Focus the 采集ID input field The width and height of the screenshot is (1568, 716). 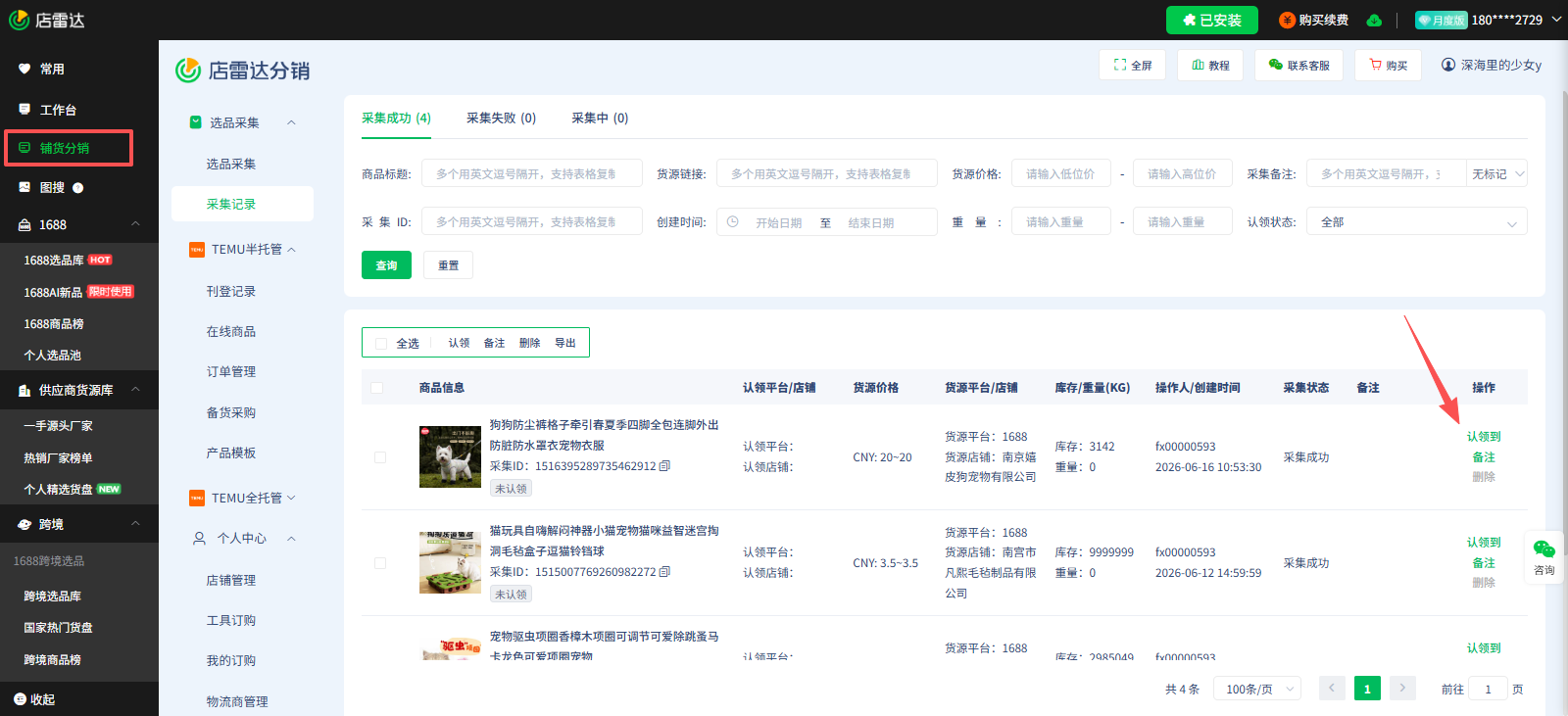pyautogui.click(x=532, y=221)
